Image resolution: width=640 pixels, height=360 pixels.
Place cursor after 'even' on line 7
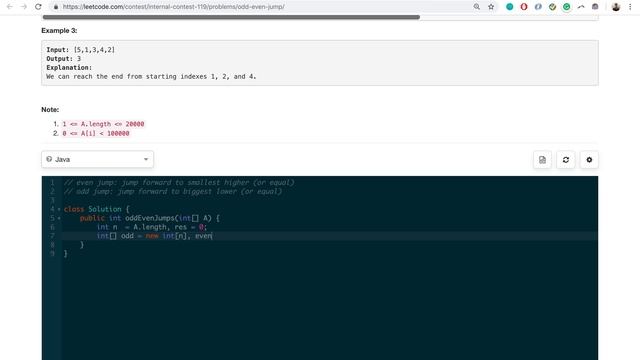coord(212,236)
